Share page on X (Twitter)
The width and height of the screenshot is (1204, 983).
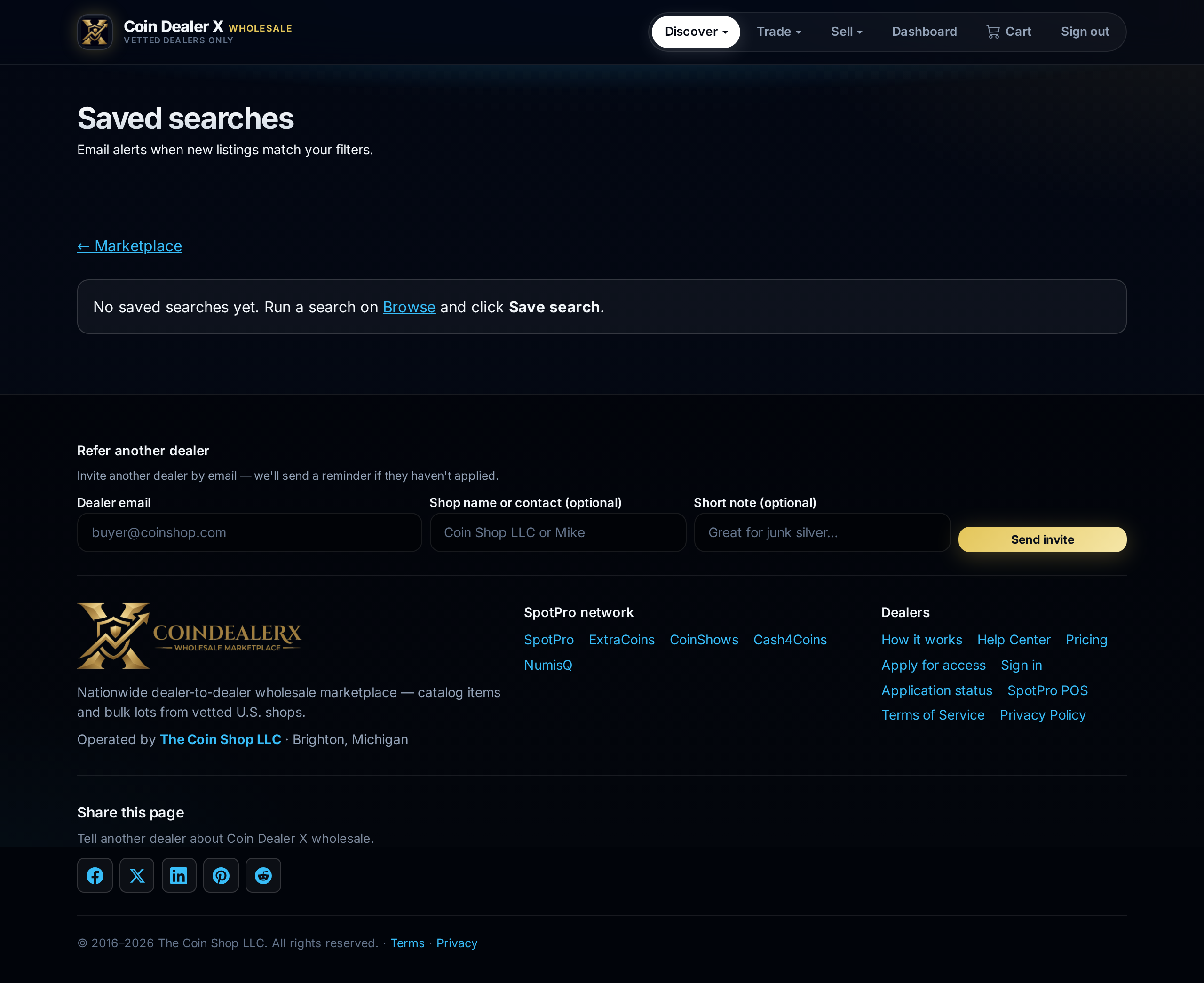point(137,875)
